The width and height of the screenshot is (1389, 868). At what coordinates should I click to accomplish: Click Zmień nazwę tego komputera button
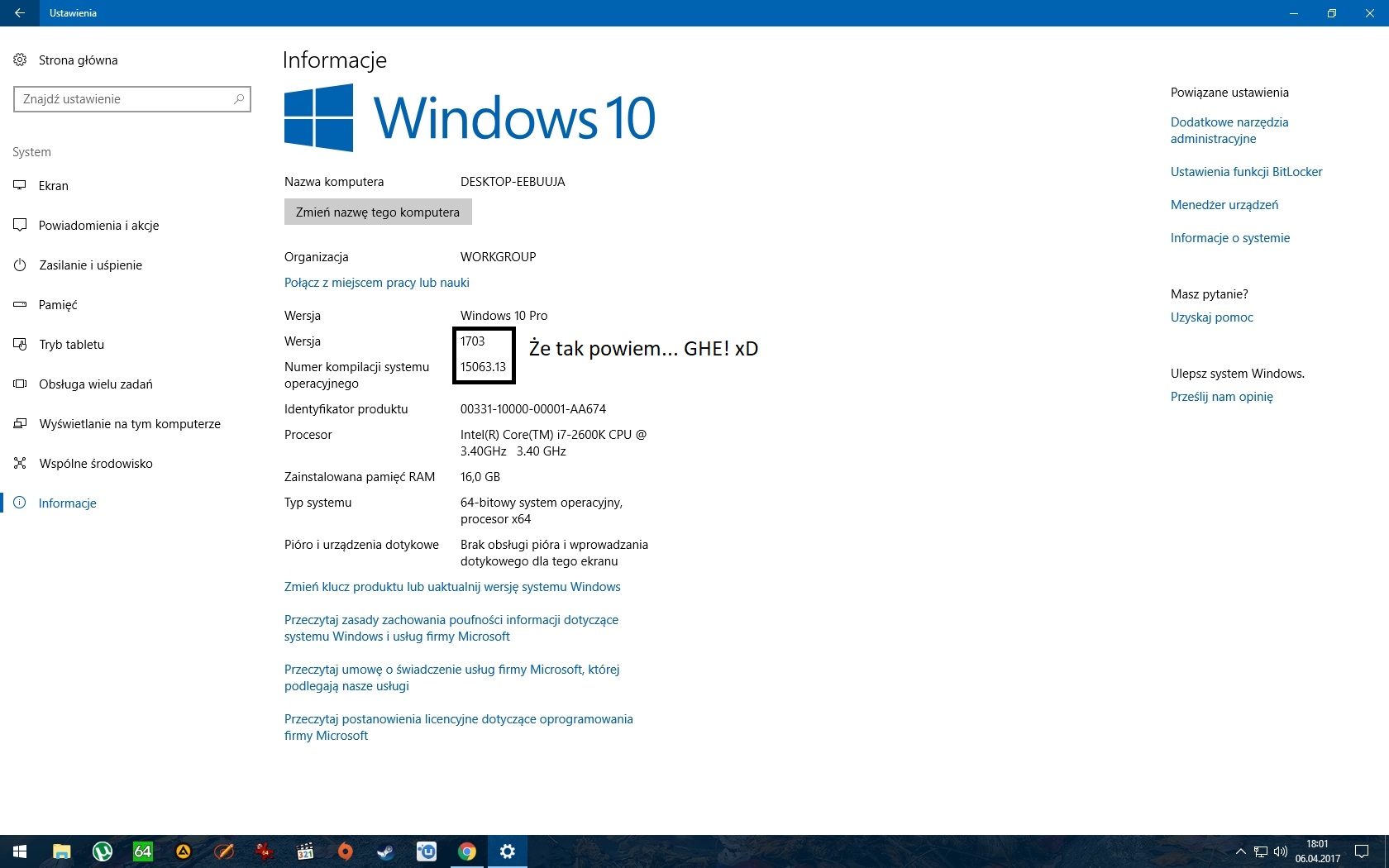tap(378, 212)
